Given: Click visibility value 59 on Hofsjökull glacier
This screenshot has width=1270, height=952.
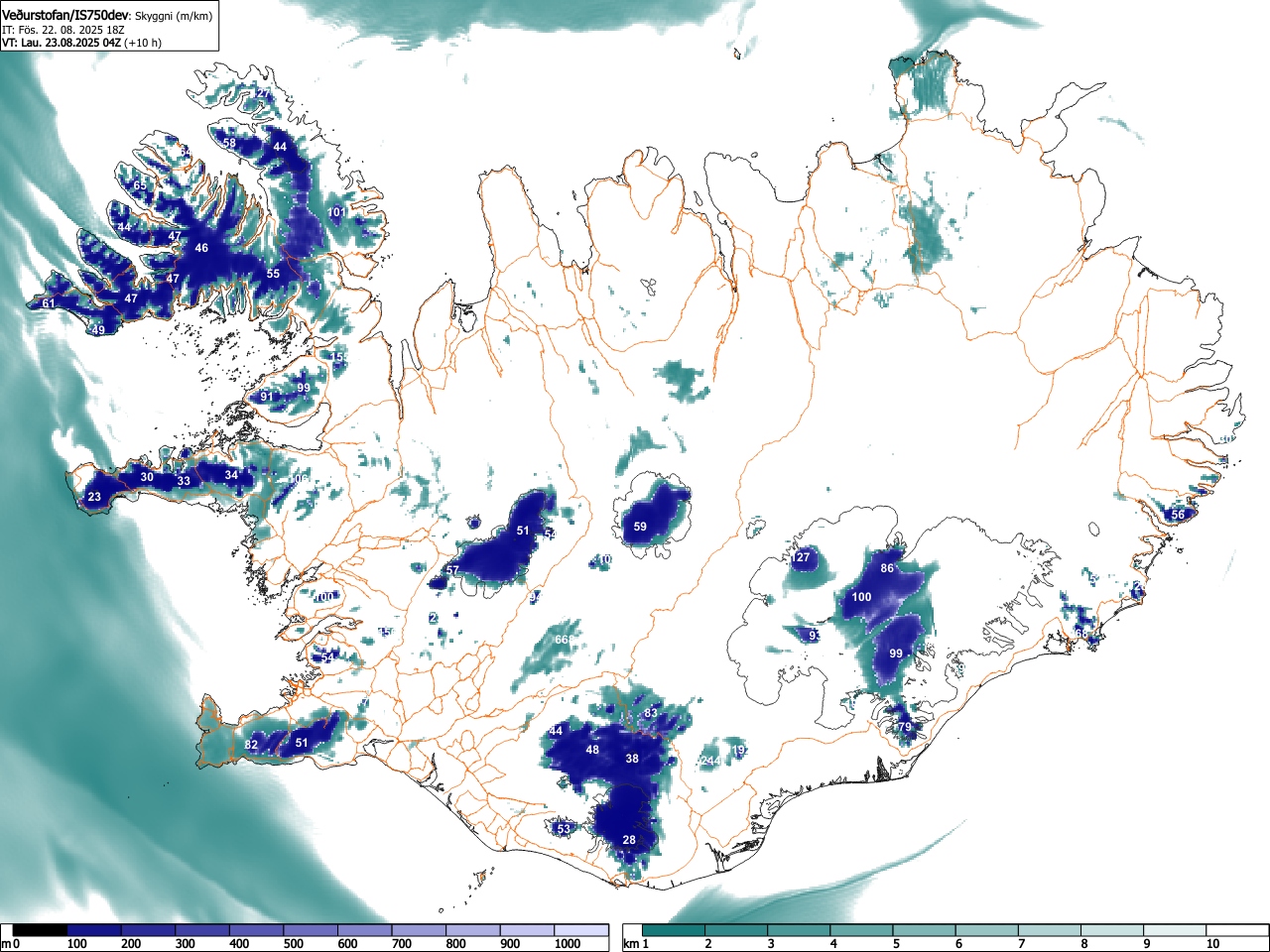Looking at the screenshot, I should tap(640, 527).
